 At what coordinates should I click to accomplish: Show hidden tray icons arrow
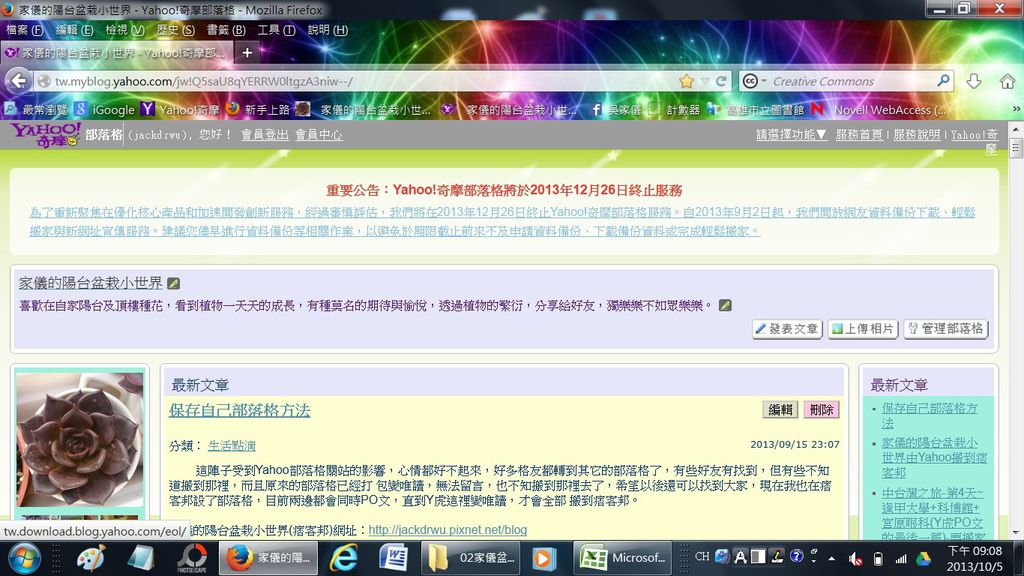831,558
